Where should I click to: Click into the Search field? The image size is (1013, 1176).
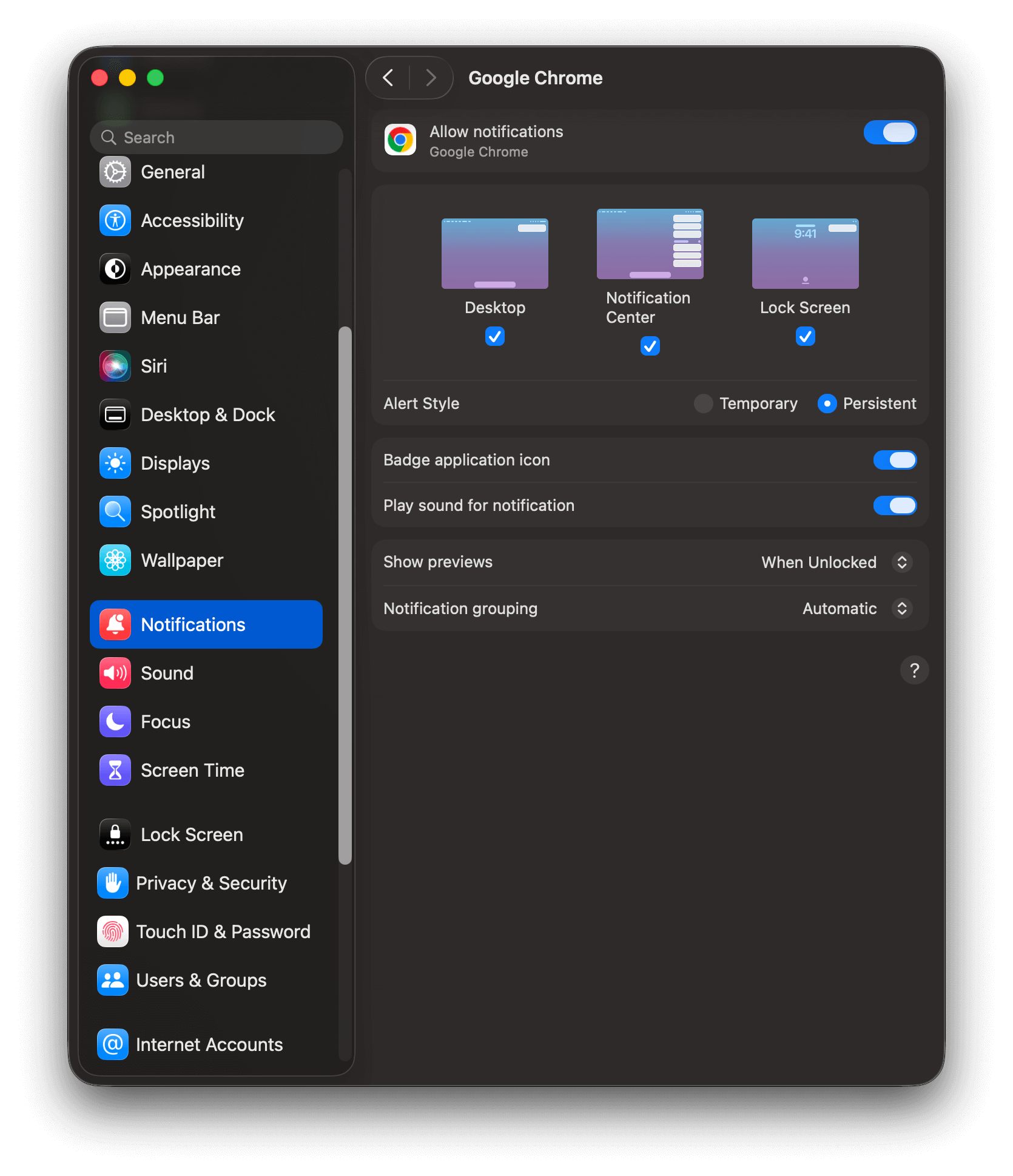pos(217,138)
